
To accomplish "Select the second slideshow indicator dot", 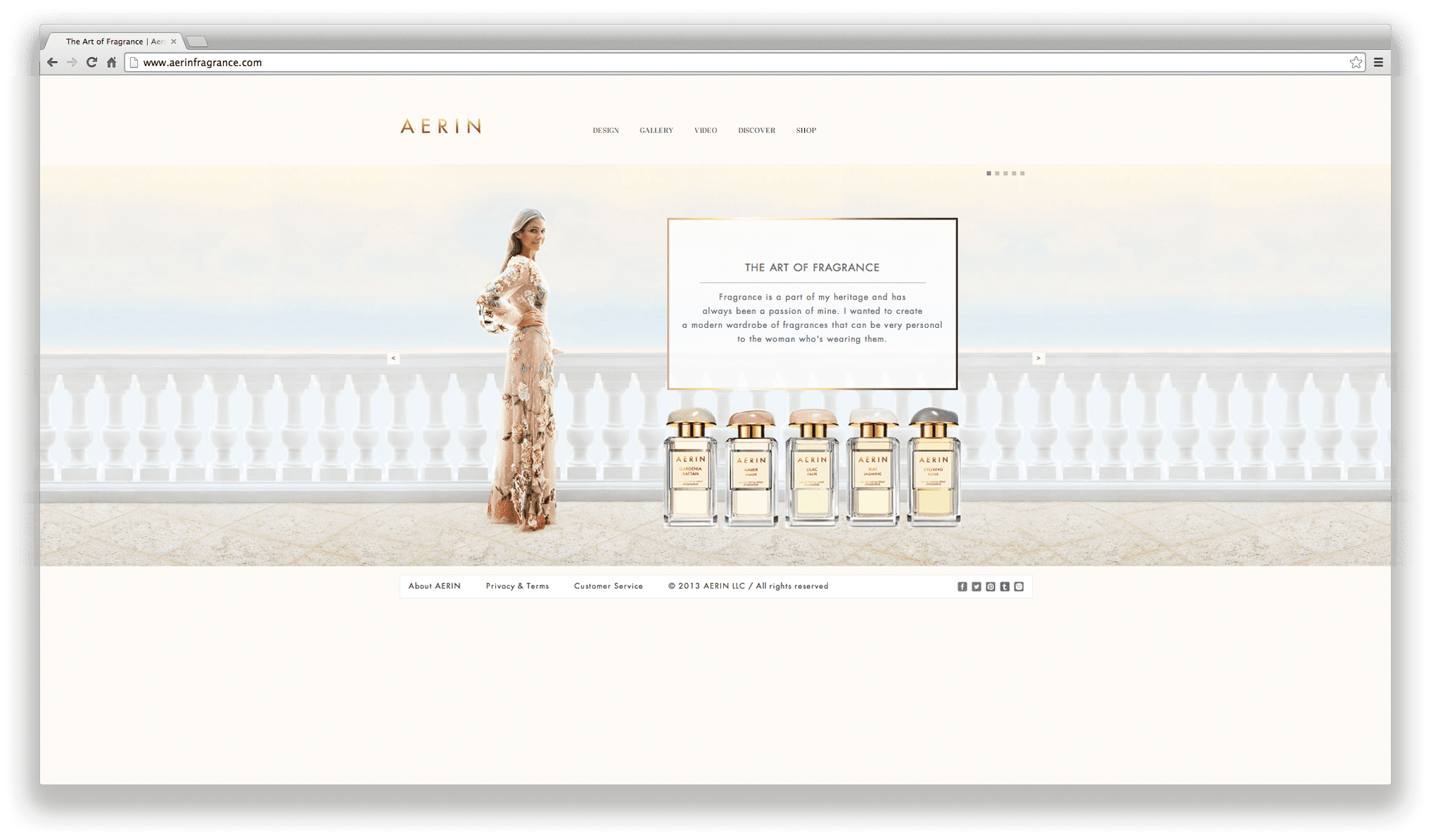I will point(997,173).
